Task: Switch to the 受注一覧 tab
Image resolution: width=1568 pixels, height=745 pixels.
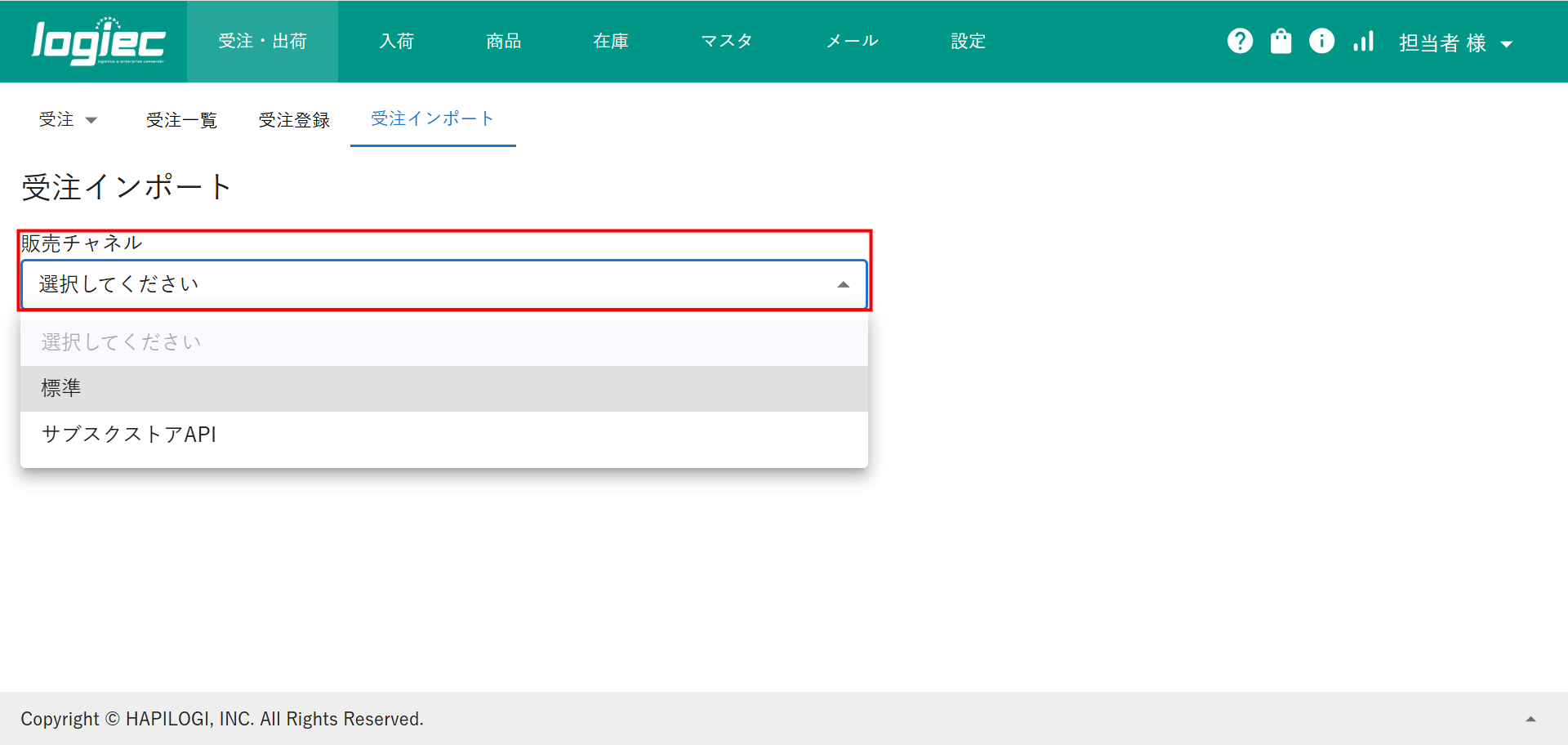Action: 181,120
